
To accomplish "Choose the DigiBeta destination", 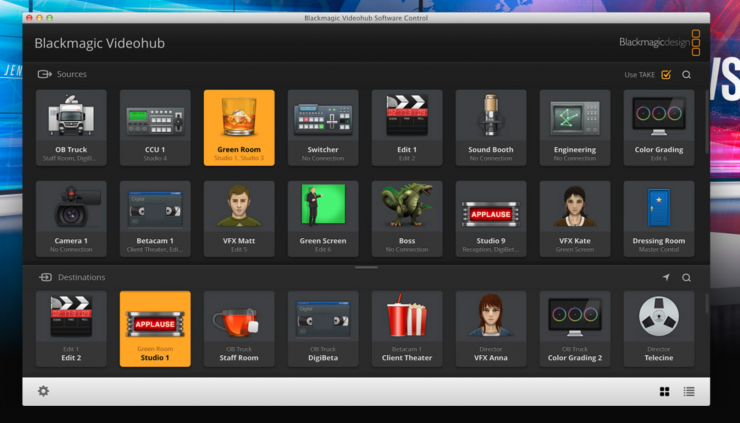I will point(323,329).
